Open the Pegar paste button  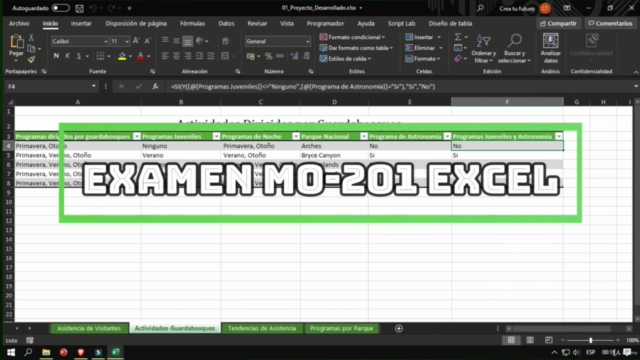[x=16, y=48]
